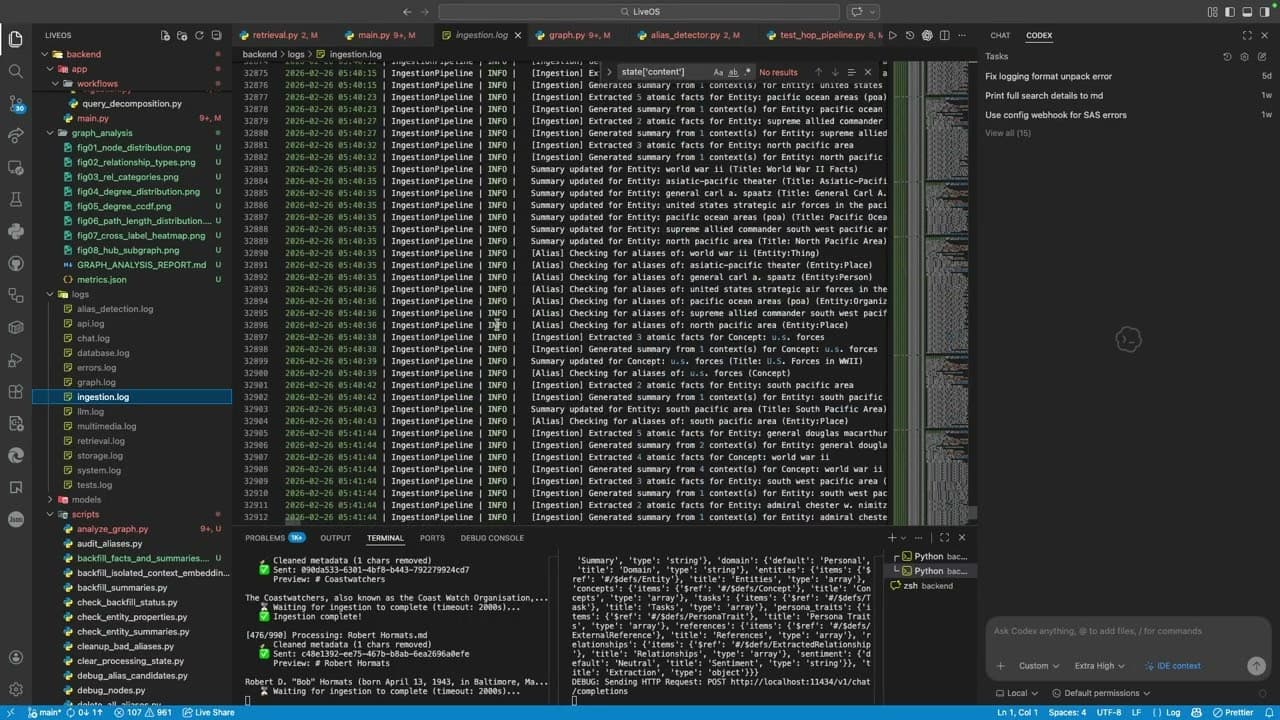Click the Ask Codex anything input field
The height and width of the screenshot is (720, 1280).
point(1129,631)
